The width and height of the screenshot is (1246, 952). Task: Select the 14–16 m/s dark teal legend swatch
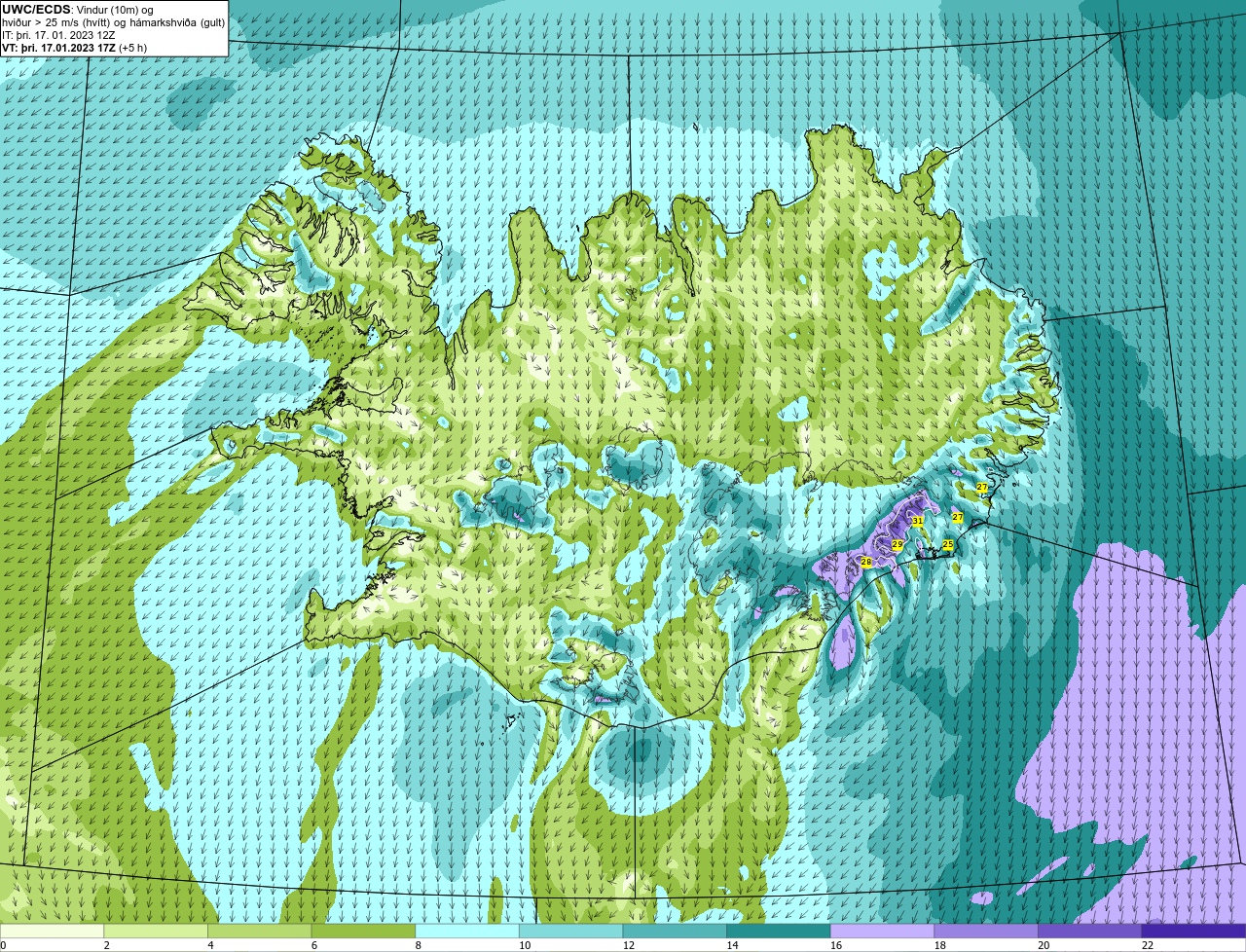tap(779, 931)
